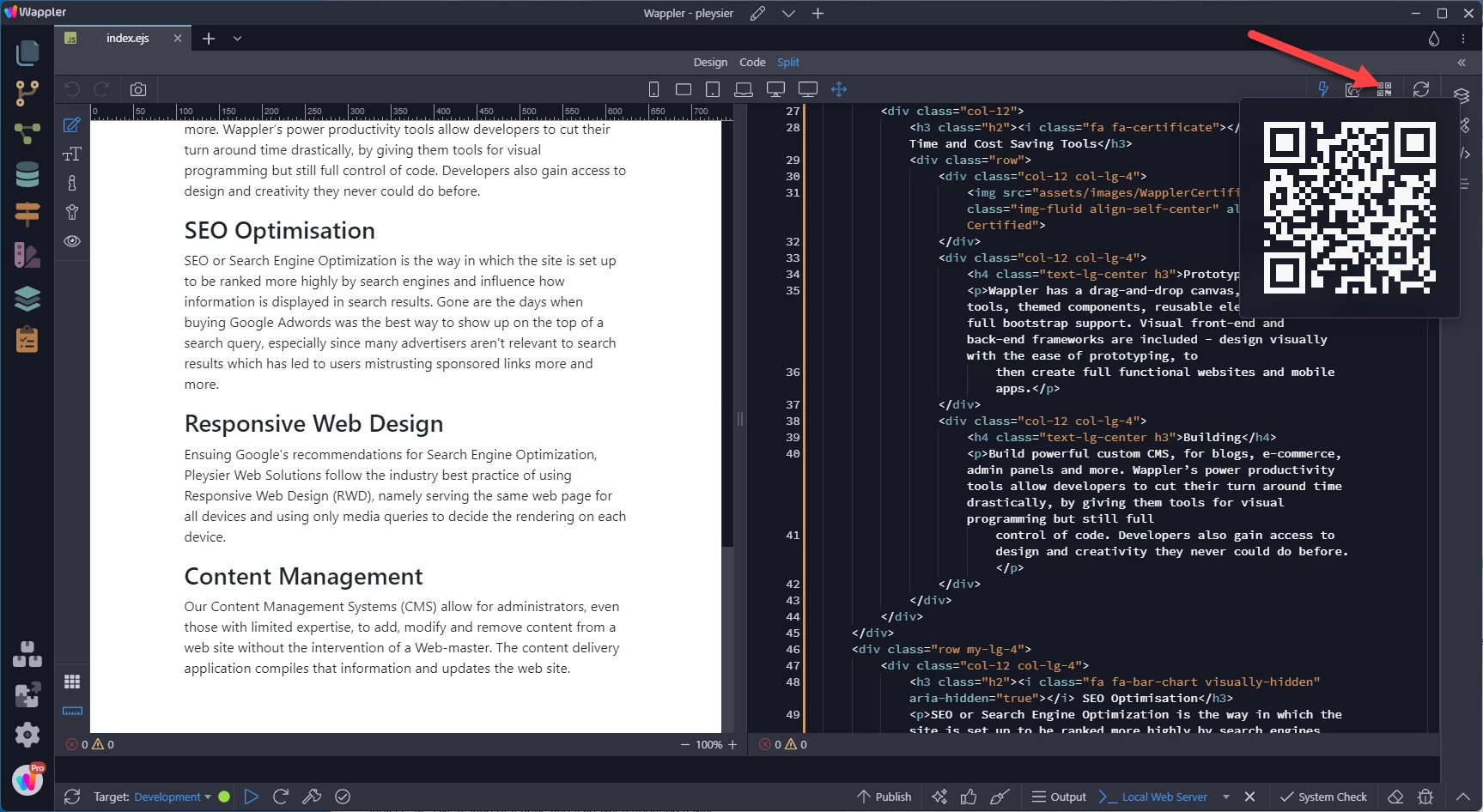The width and height of the screenshot is (1483, 812).
Task: Open the Output panel
Action: [x=1059, y=797]
